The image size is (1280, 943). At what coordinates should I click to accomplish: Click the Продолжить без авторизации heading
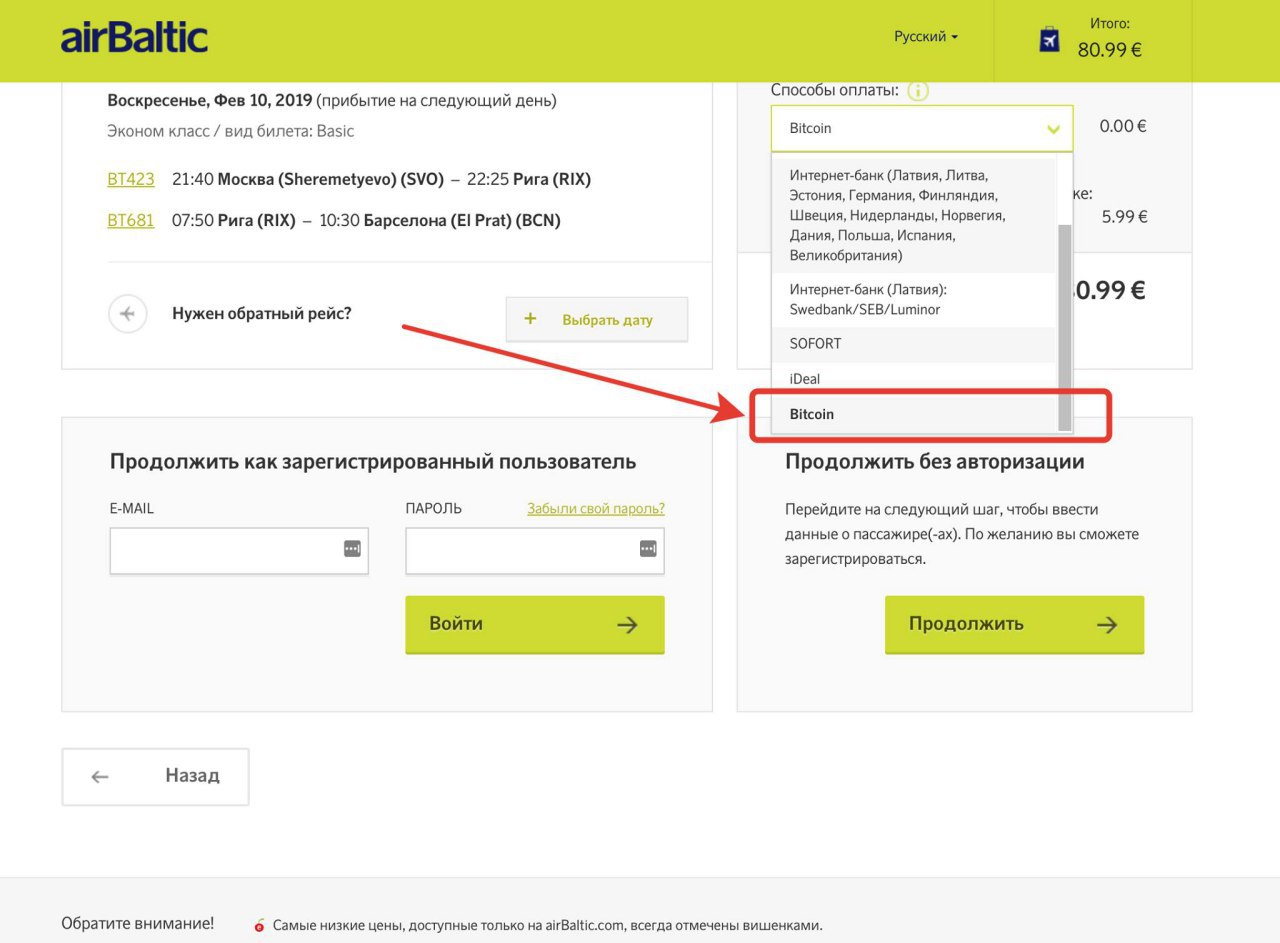[935, 462]
